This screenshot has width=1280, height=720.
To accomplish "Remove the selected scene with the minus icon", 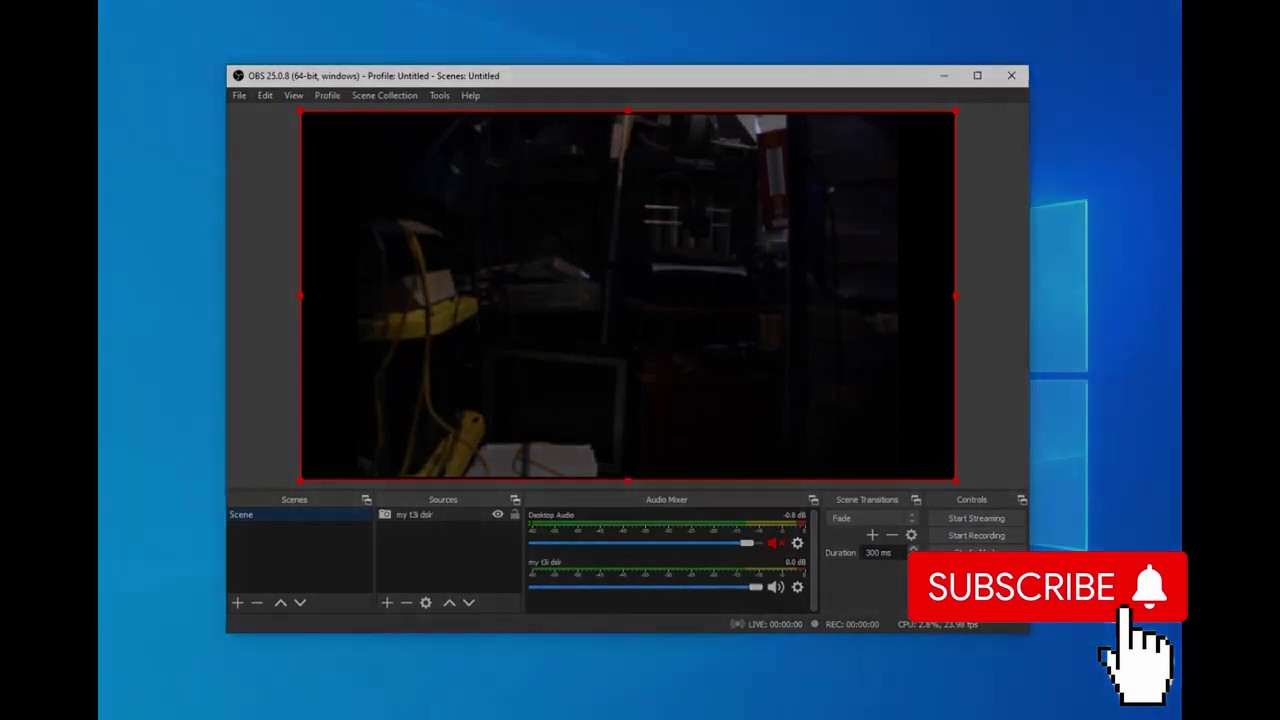I will tap(257, 603).
